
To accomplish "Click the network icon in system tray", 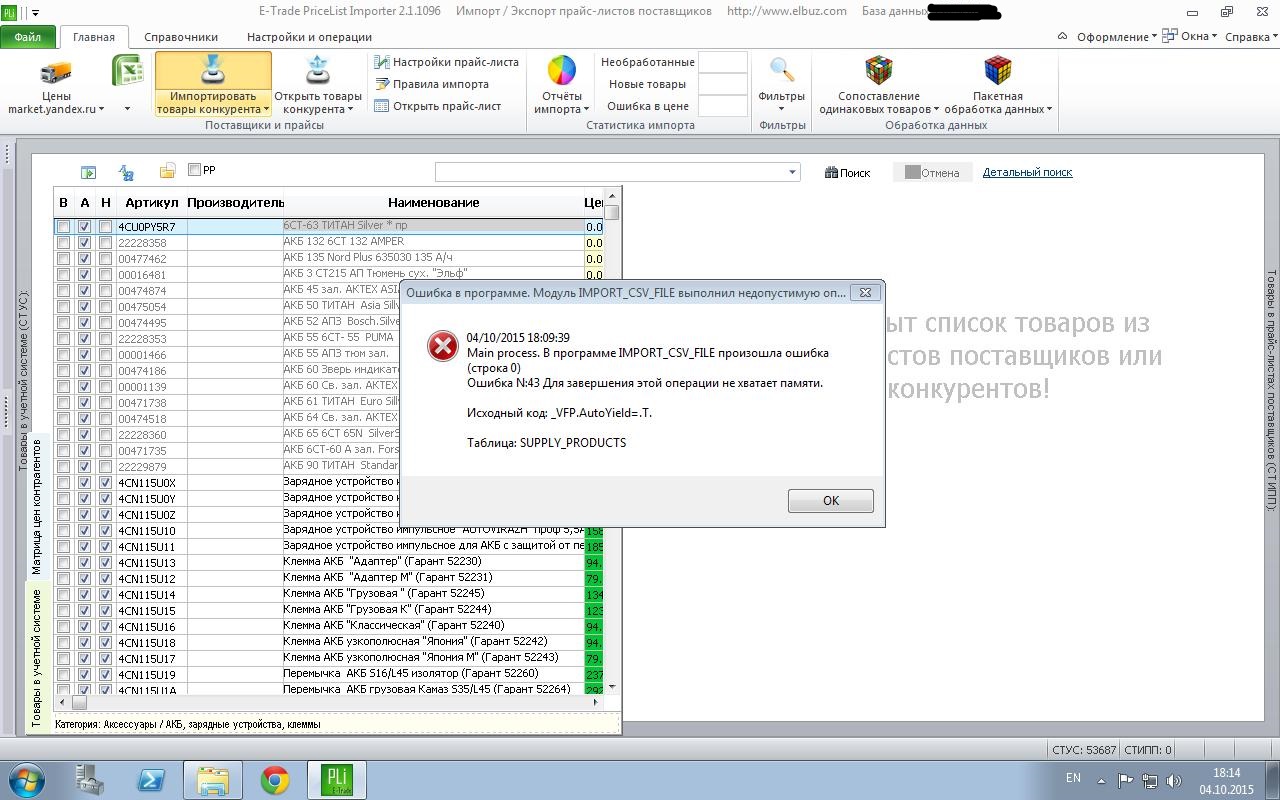I will point(1151,781).
